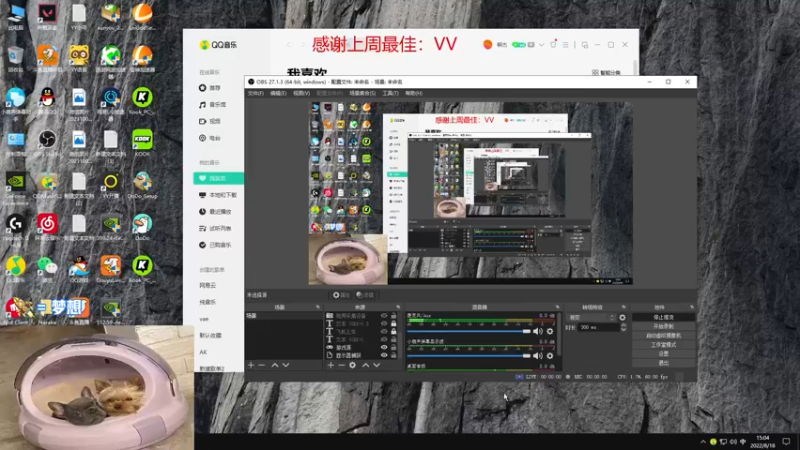This screenshot has width=800, height=450.
Task: Click 开始录制 in OBS controls
Action: tap(663, 327)
